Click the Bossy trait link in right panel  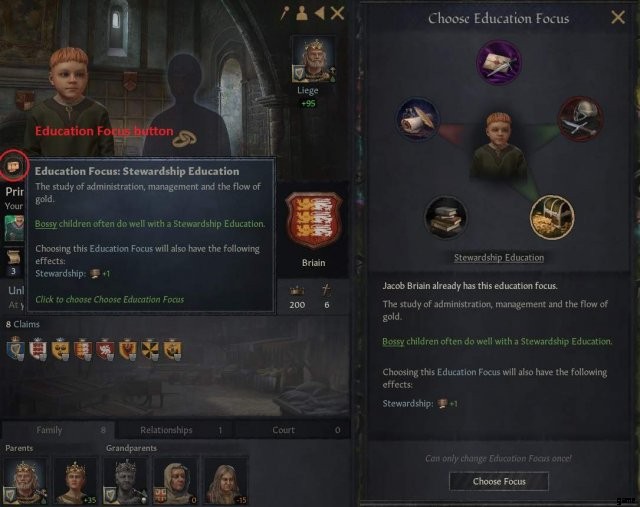393,341
